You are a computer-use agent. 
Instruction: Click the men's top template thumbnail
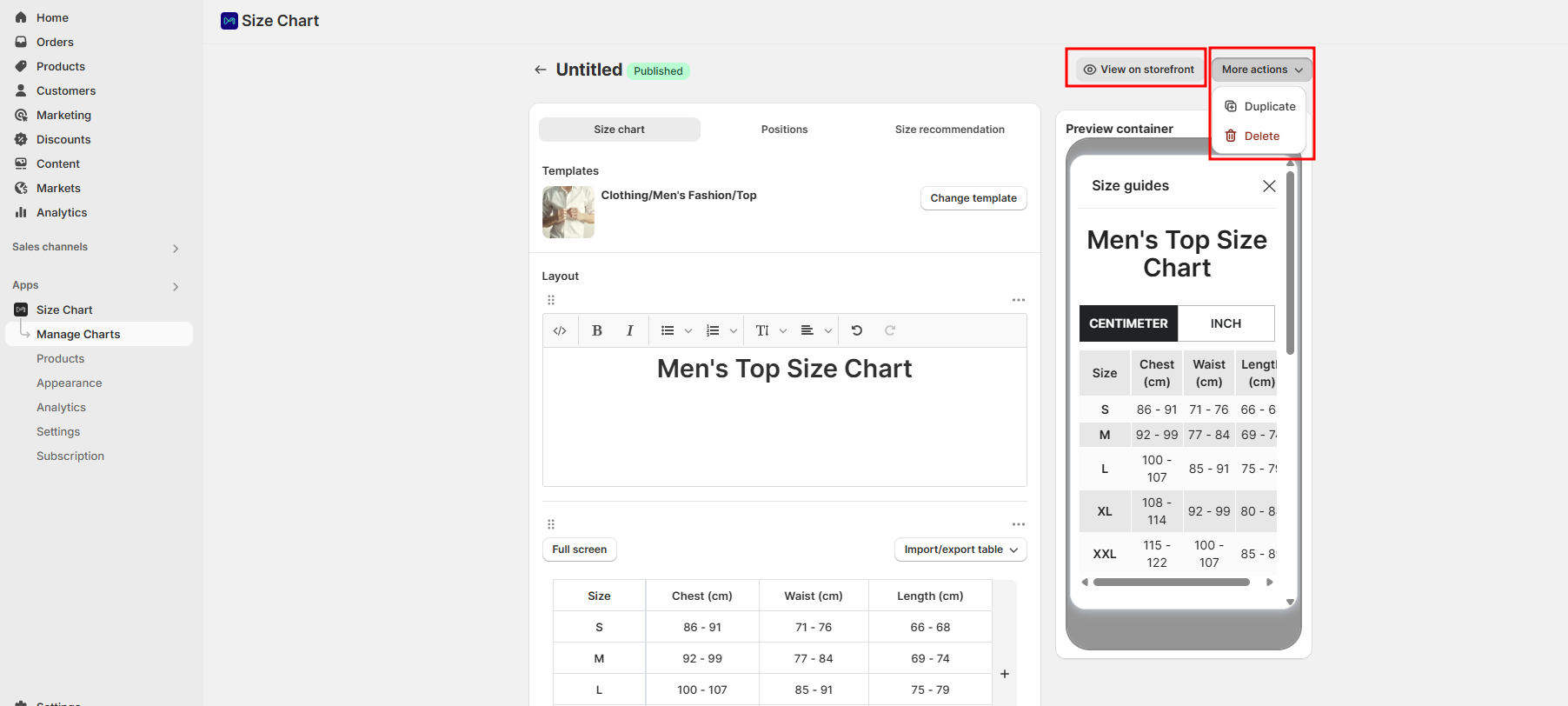(568, 212)
